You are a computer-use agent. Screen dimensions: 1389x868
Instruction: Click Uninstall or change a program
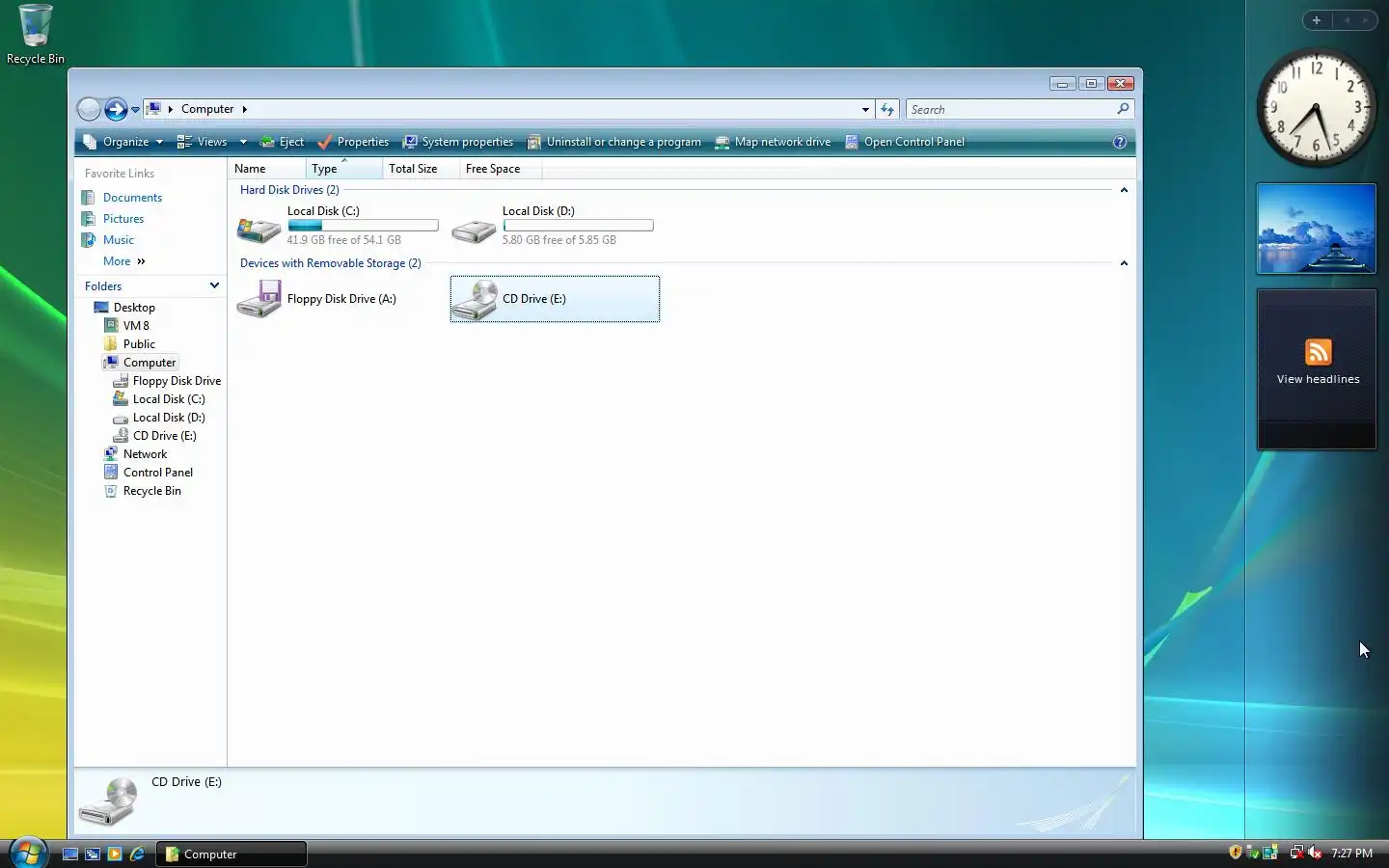[x=614, y=142]
